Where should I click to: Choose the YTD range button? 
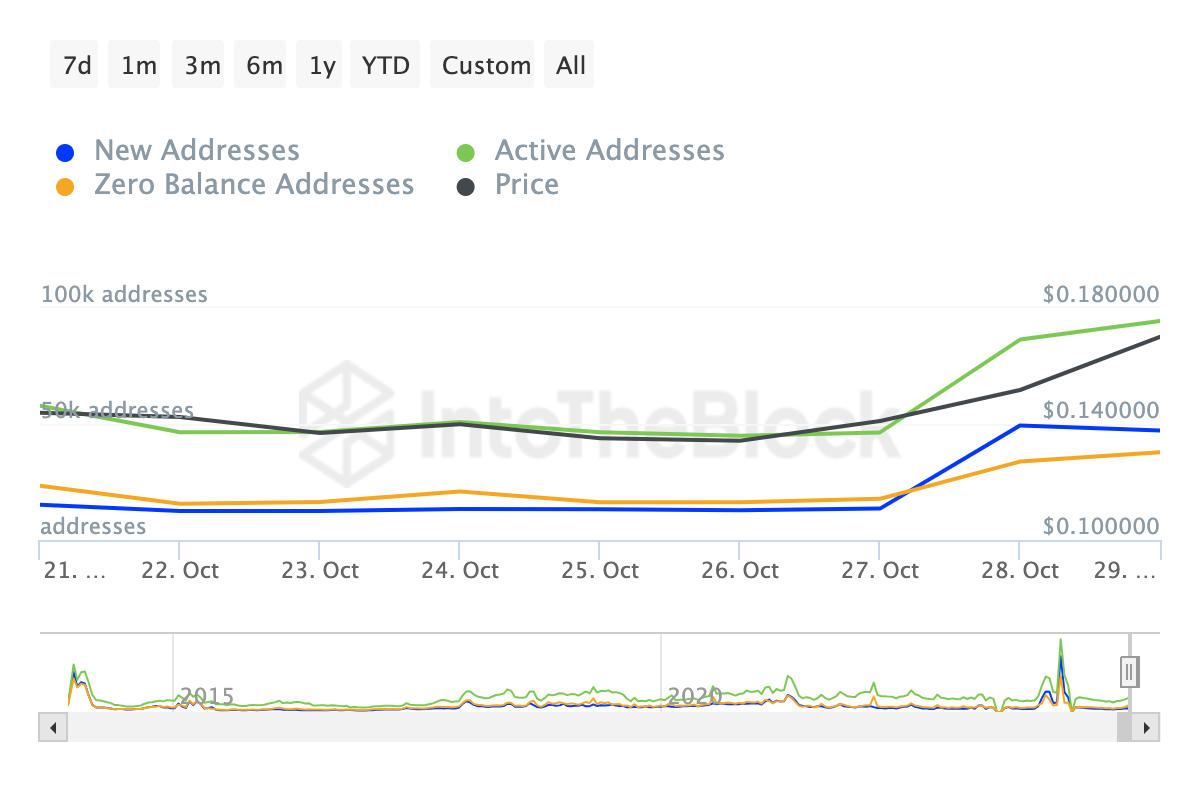pyautogui.click(x=386, y=65)
